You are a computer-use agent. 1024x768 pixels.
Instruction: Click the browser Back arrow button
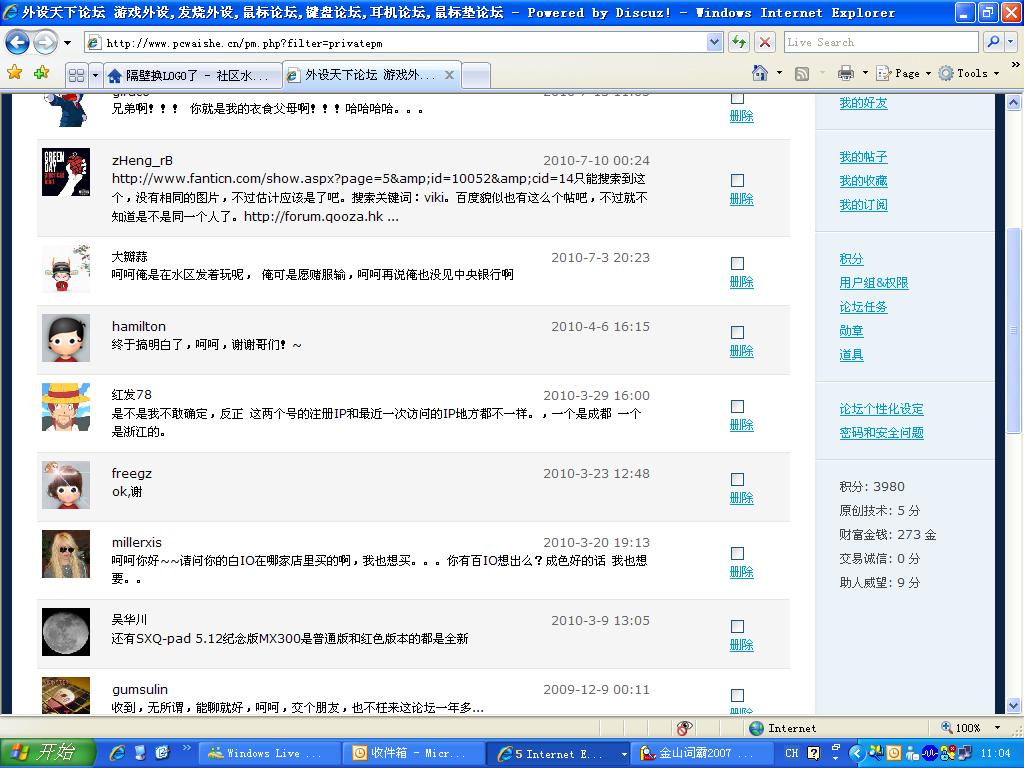click(18, 43)
